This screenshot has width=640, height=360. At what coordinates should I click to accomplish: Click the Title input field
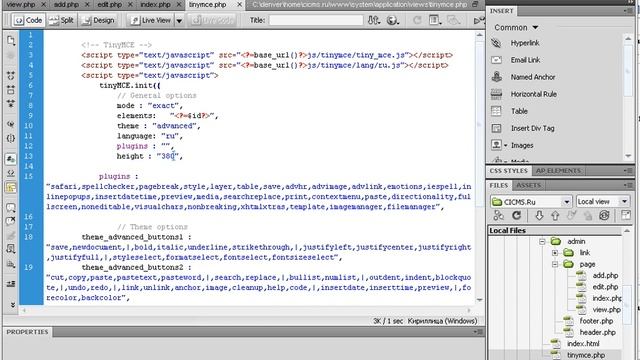point(316,20)
